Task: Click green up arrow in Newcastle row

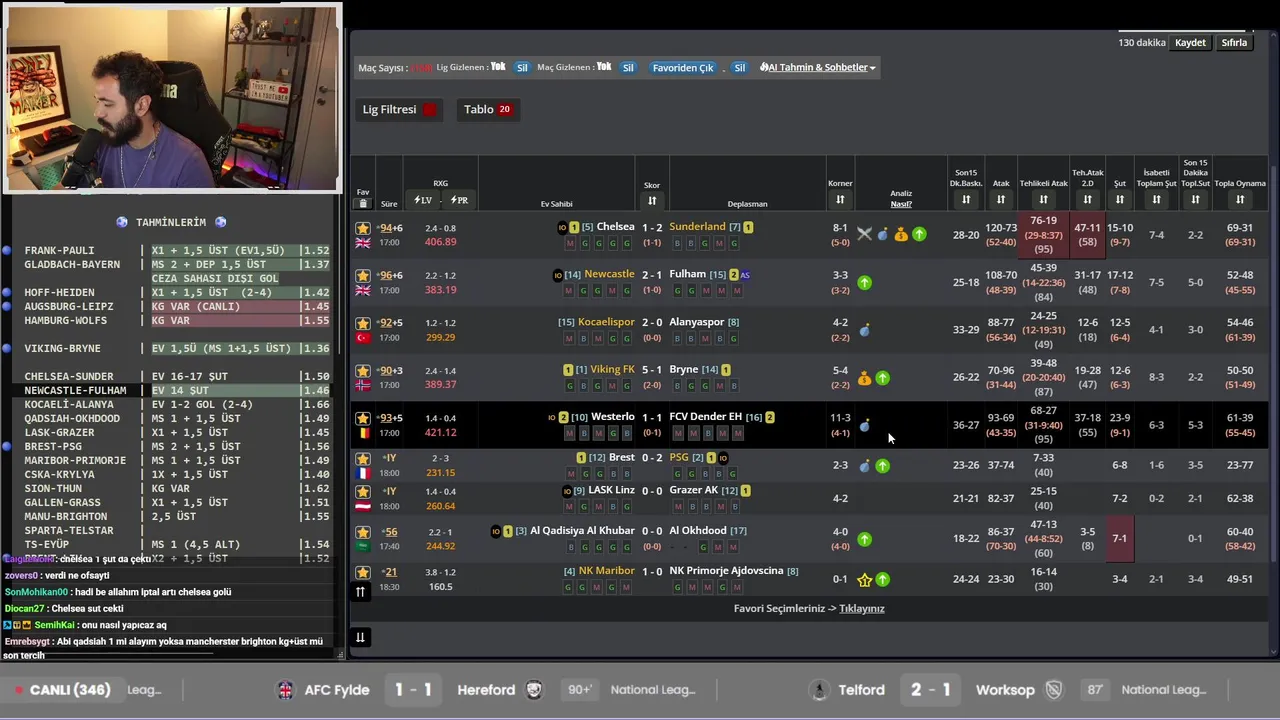Action: tap(864, 283)
